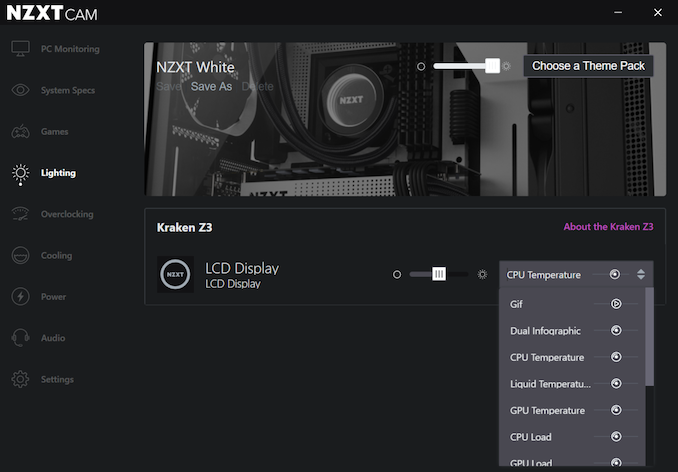Viewport: 678px width, 472px height.
Task: Click the NZXT LCD Display device icon
Action: pyautogui.click(x=175, y=274)
